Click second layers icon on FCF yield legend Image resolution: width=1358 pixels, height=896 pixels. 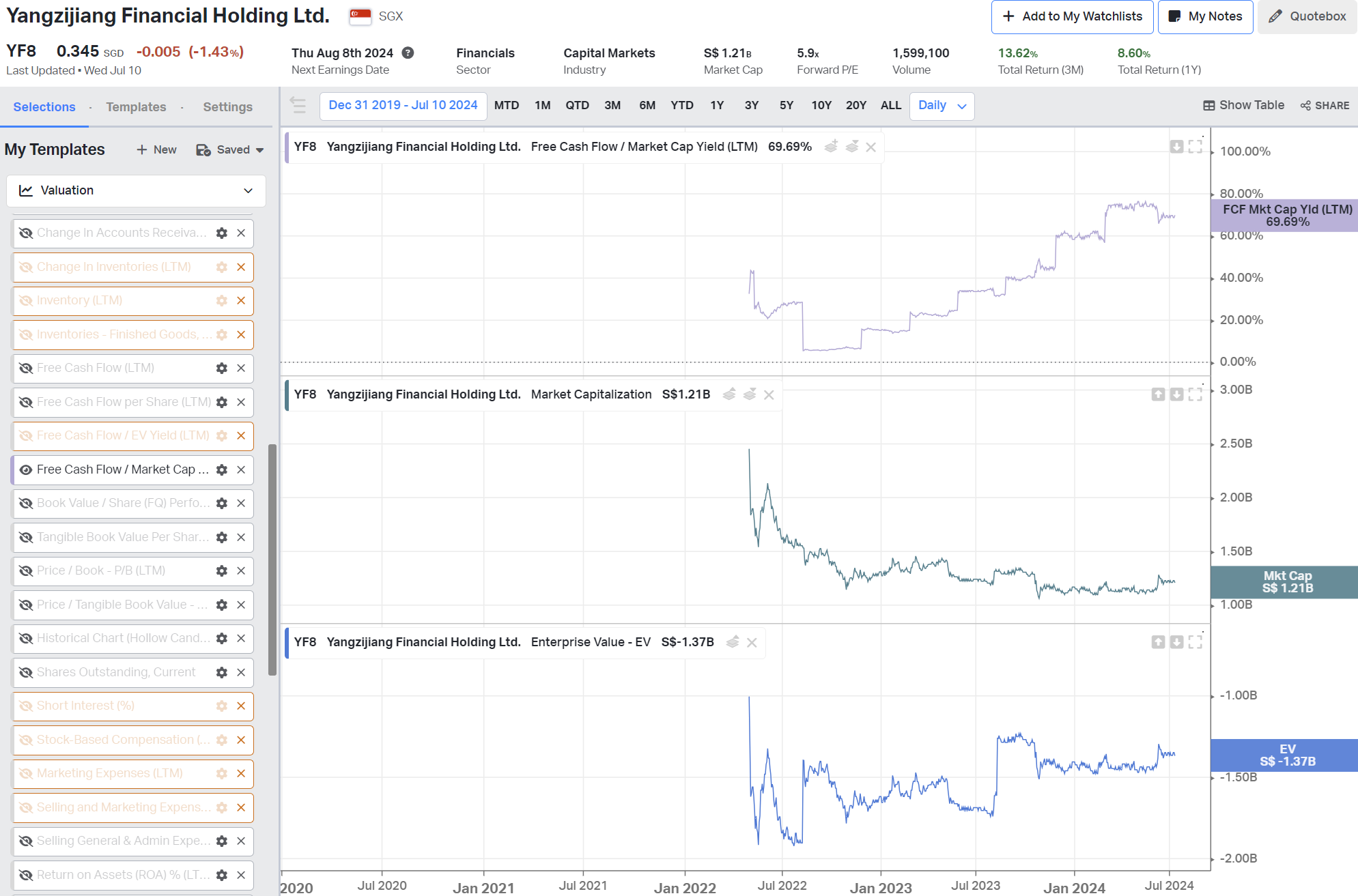pos(851,147)
